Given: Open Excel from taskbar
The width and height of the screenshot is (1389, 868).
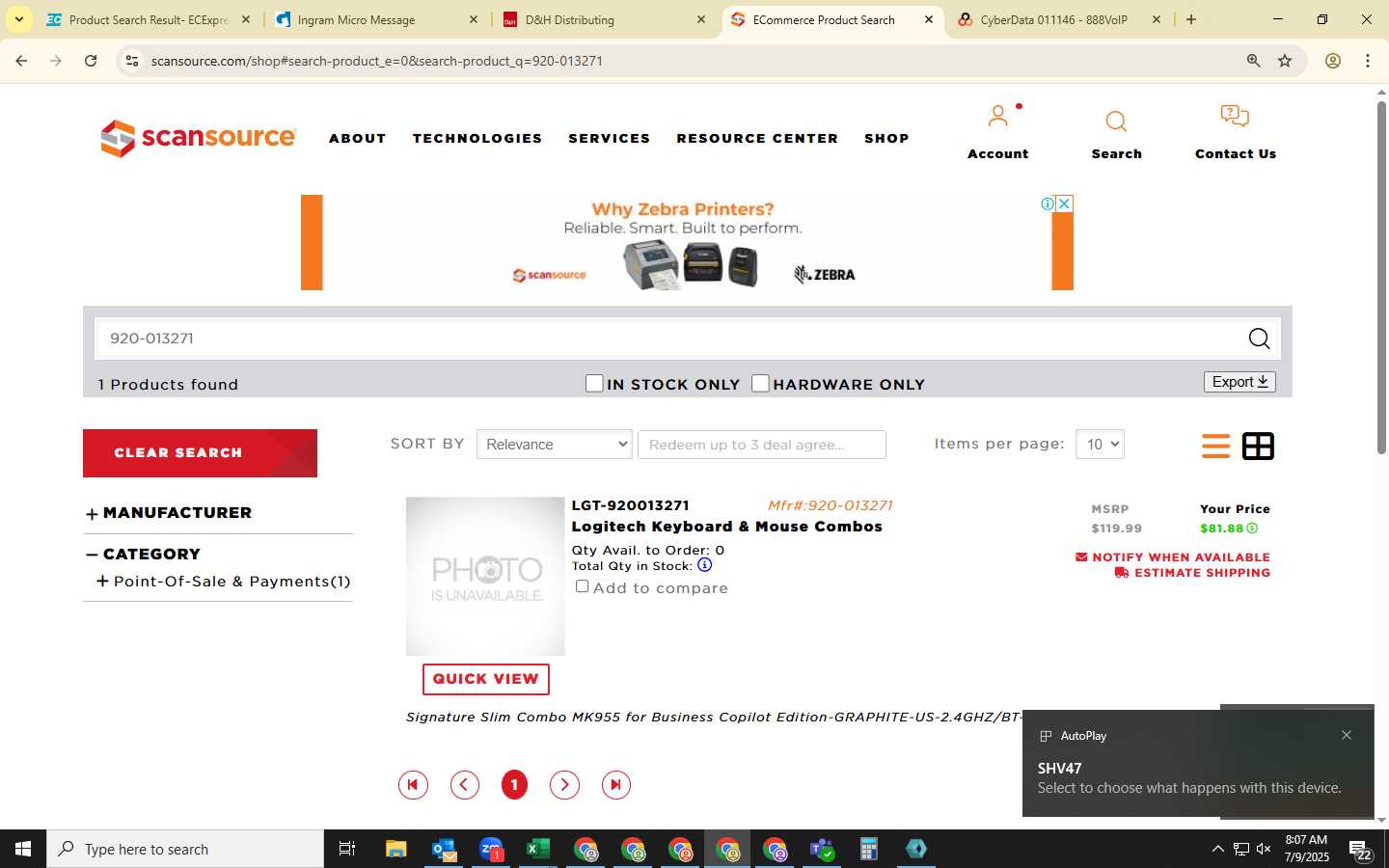Looking at the screenshot, I should 537,849.
